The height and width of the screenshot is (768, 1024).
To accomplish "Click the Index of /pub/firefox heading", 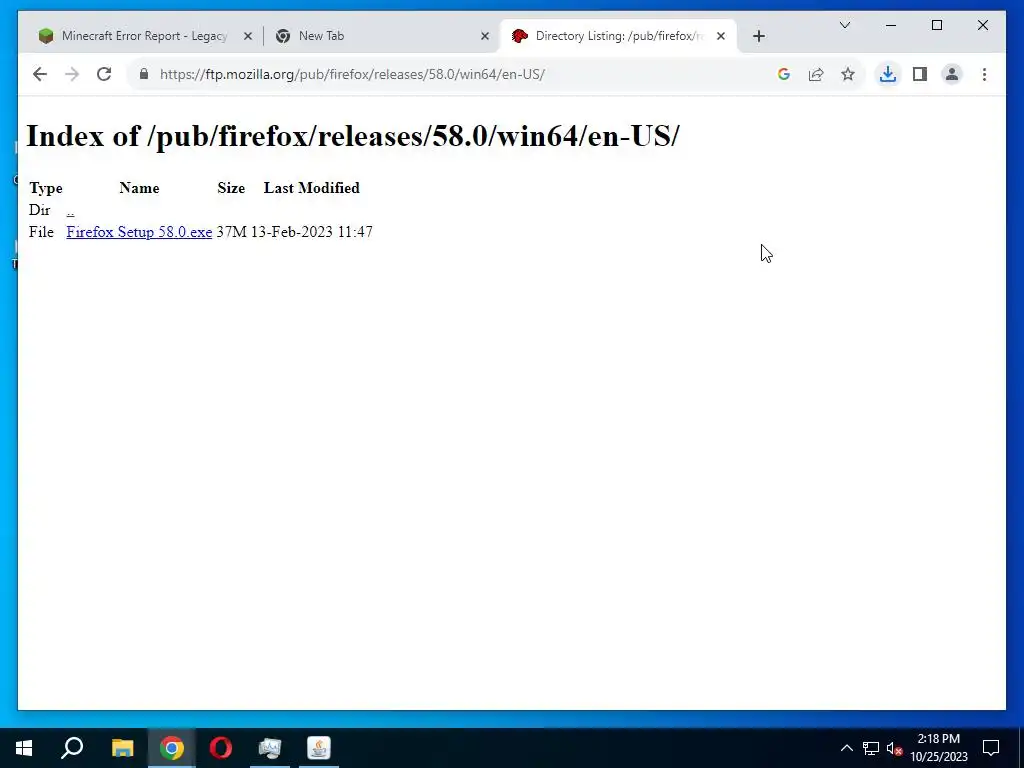I will click(x=353, y=136).
